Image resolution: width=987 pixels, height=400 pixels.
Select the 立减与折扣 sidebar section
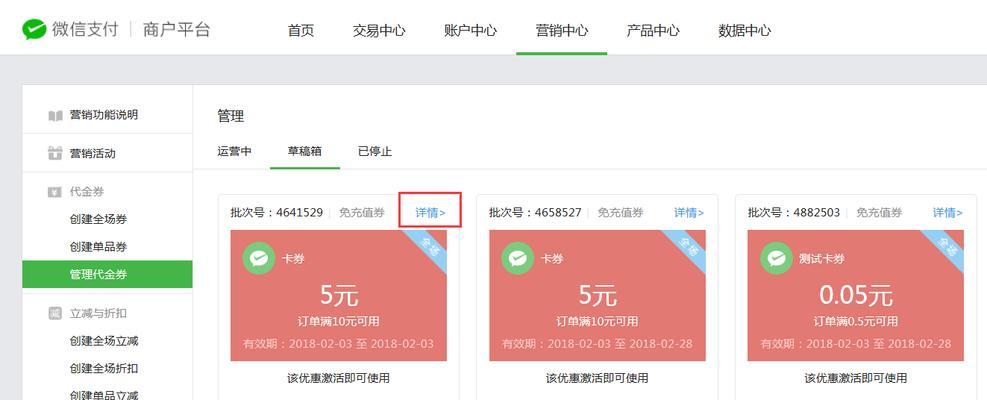pos(98,313)
